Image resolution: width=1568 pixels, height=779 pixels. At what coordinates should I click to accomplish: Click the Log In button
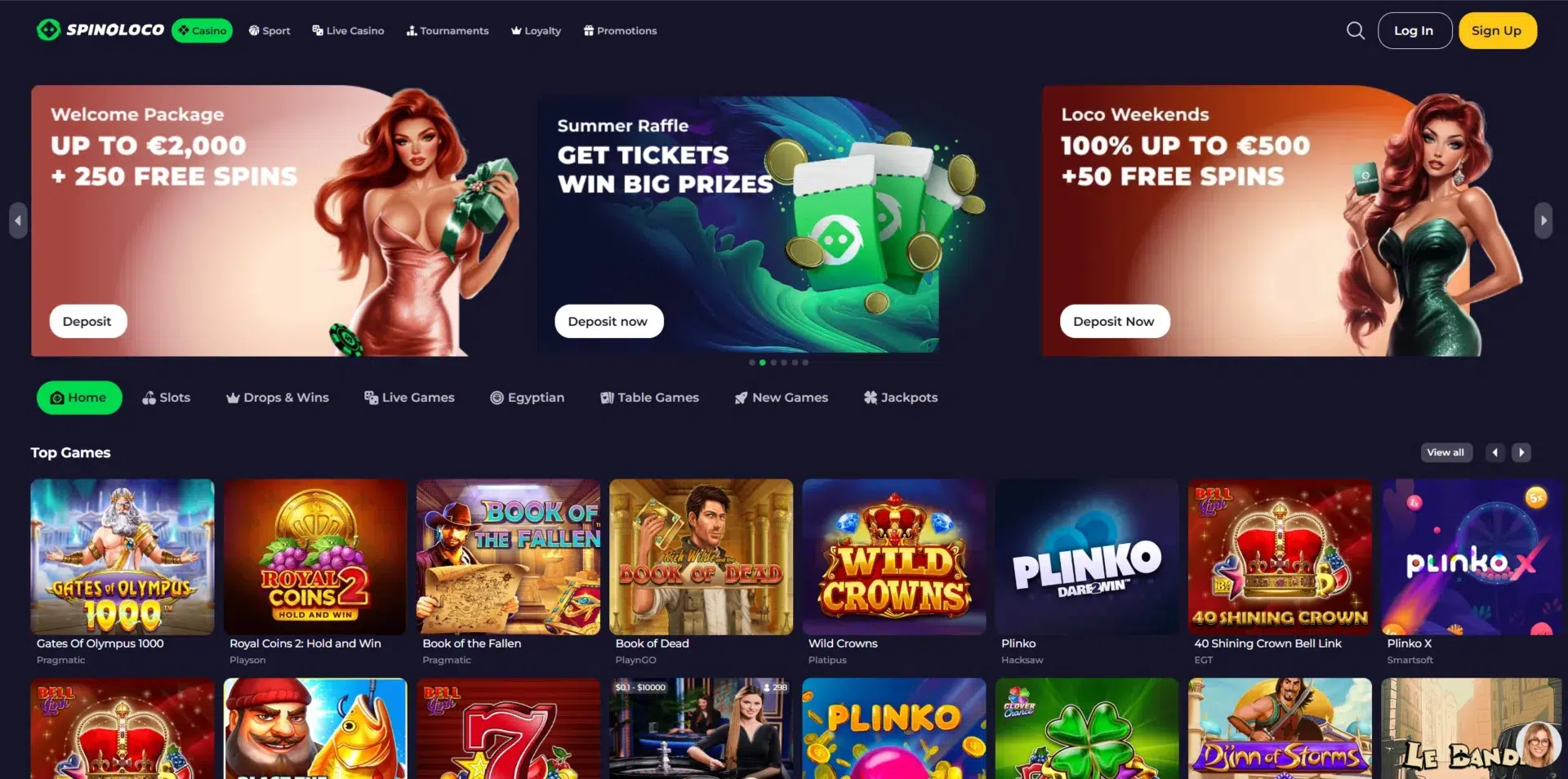1414,31
